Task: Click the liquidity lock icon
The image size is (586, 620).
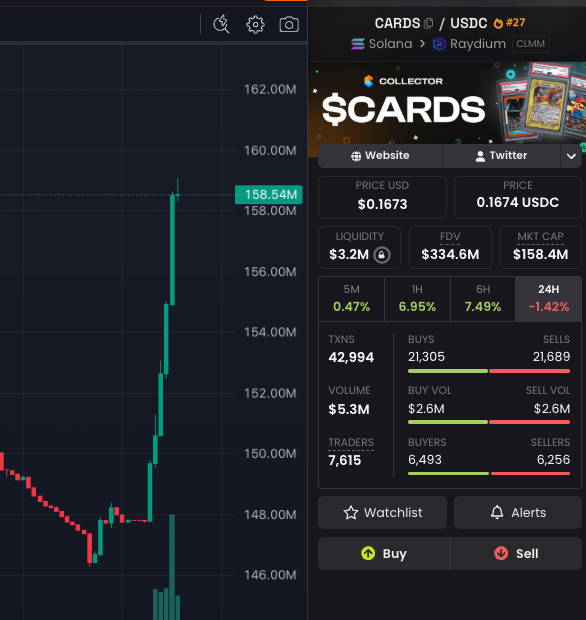Action: (x=382, y=255)
